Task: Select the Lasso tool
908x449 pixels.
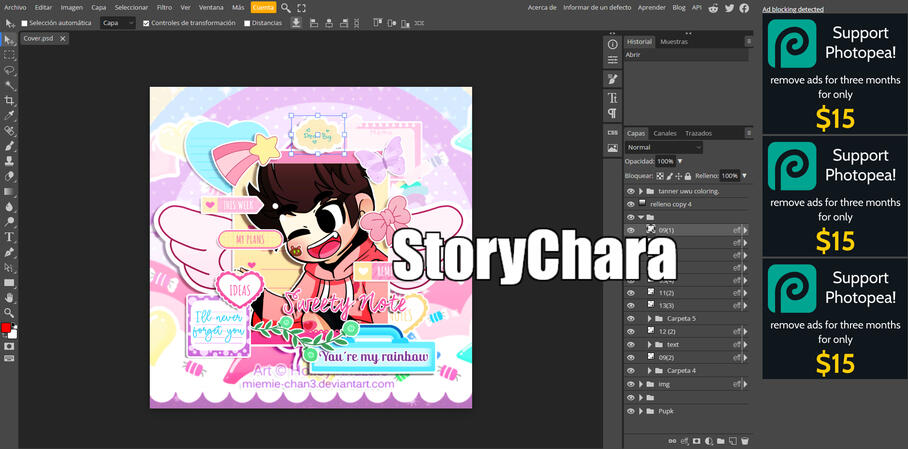Action: pos(9,70)
